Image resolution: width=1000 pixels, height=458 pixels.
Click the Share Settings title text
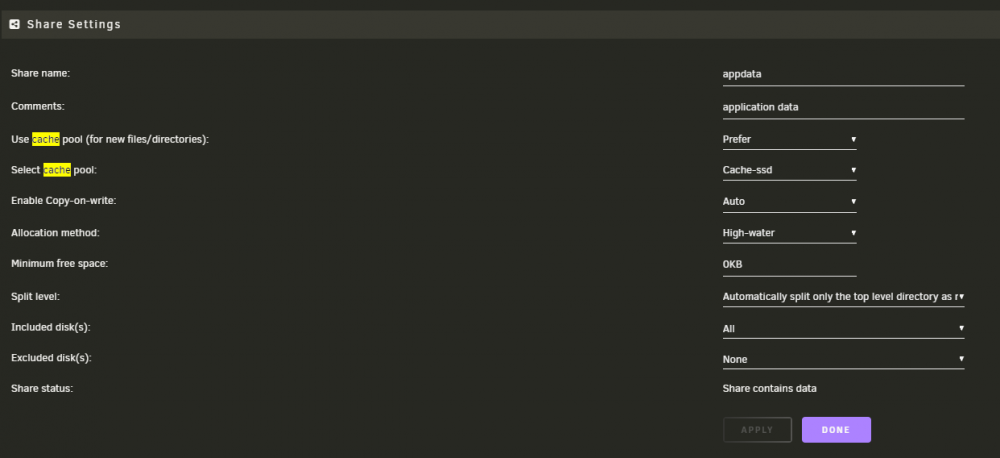tap(74, 25)
